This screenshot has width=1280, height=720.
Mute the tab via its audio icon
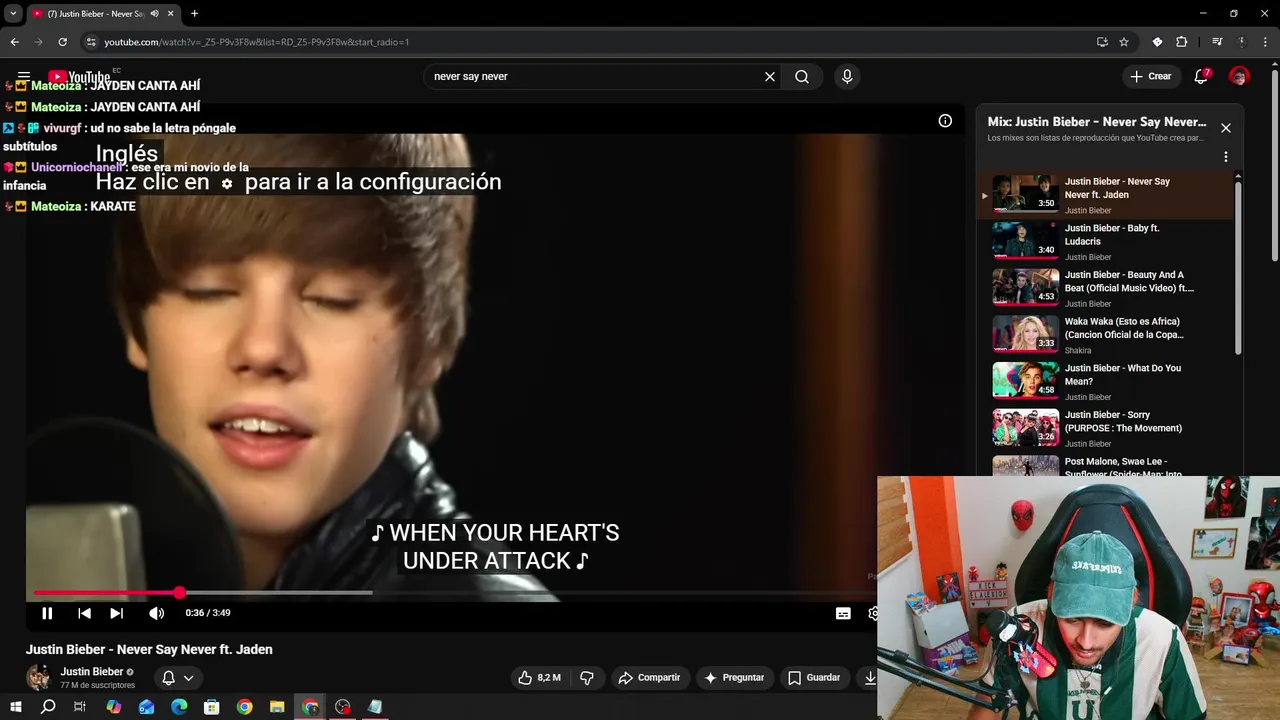pos(154,14)
